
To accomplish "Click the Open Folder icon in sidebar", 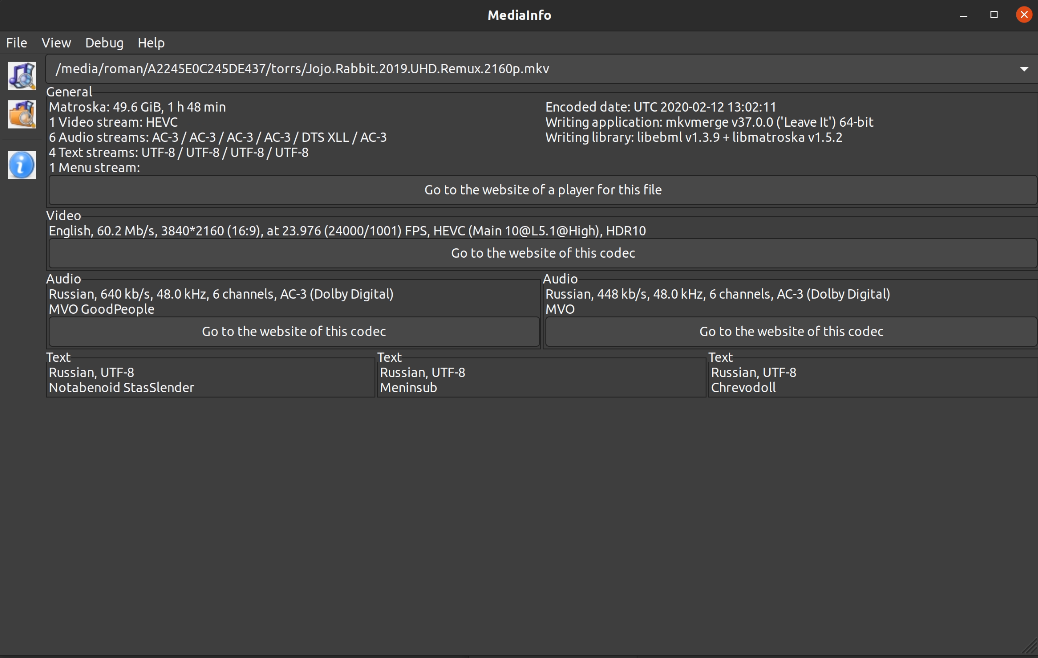I will pyautogui.click(x=21, y=114).
